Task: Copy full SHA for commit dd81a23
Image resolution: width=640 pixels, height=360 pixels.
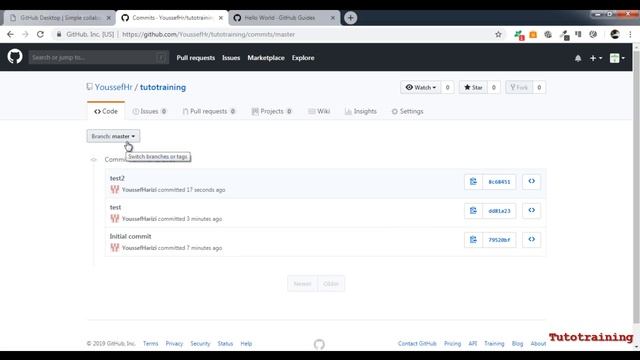Action: click(x=473, y=211)
